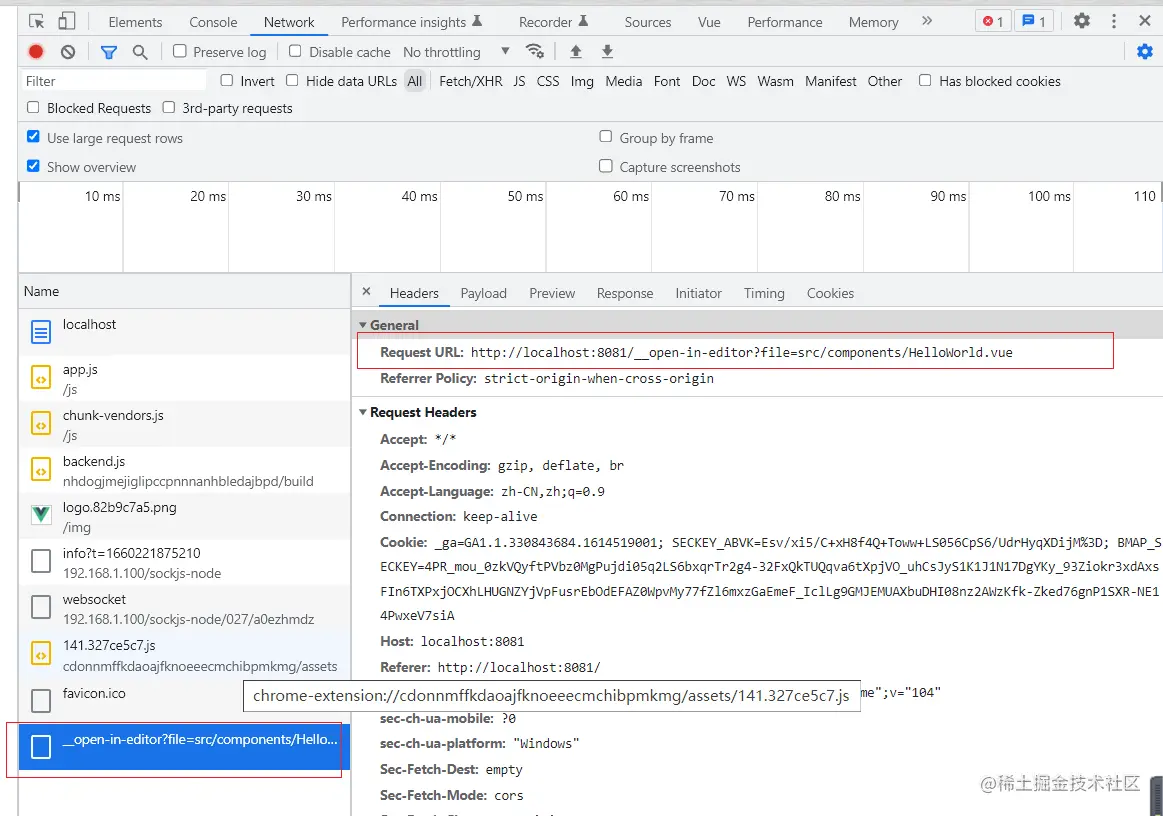Select the app.js script request
The height and width of the screenshot is (816, 1163).
tap(184, 378)
